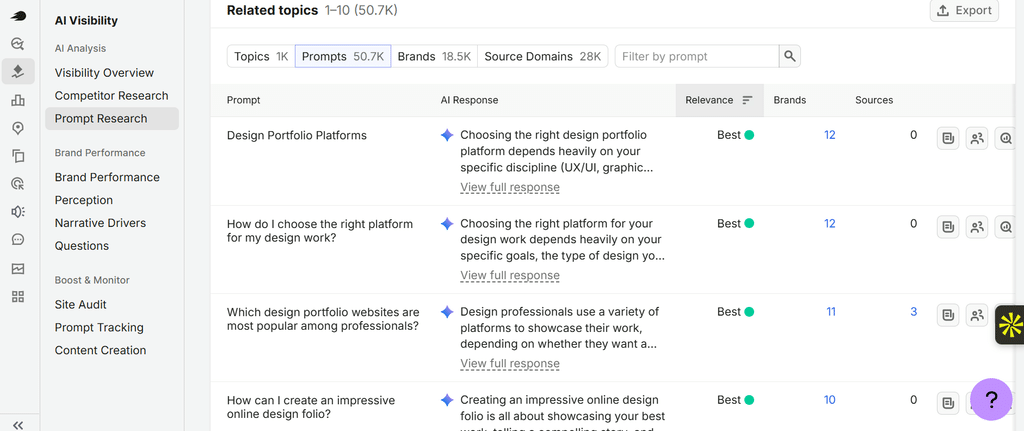
Task: Sort by the Relevance column header
Action: tap(719, 100)
